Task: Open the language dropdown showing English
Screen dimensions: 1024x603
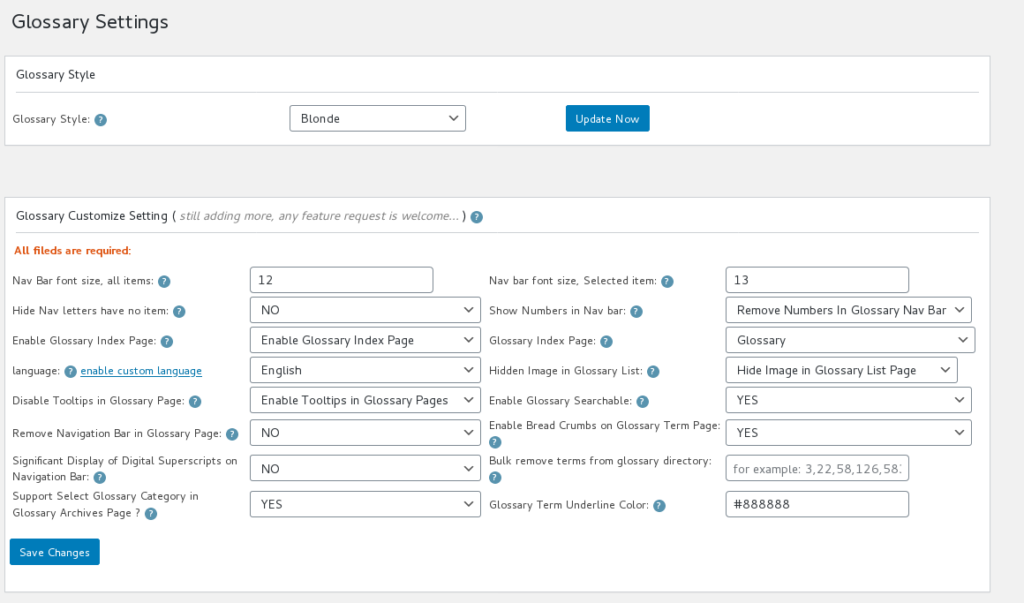Action: coord(365,370)
